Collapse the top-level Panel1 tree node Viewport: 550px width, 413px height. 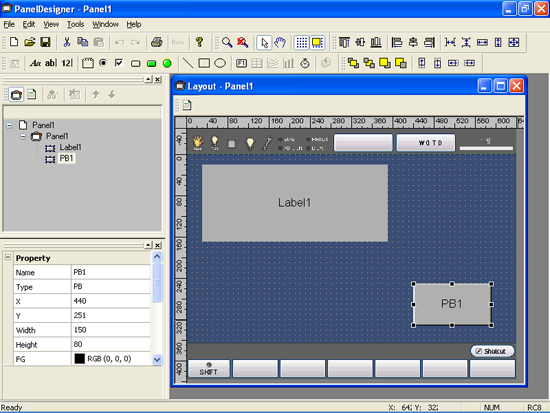9,125
